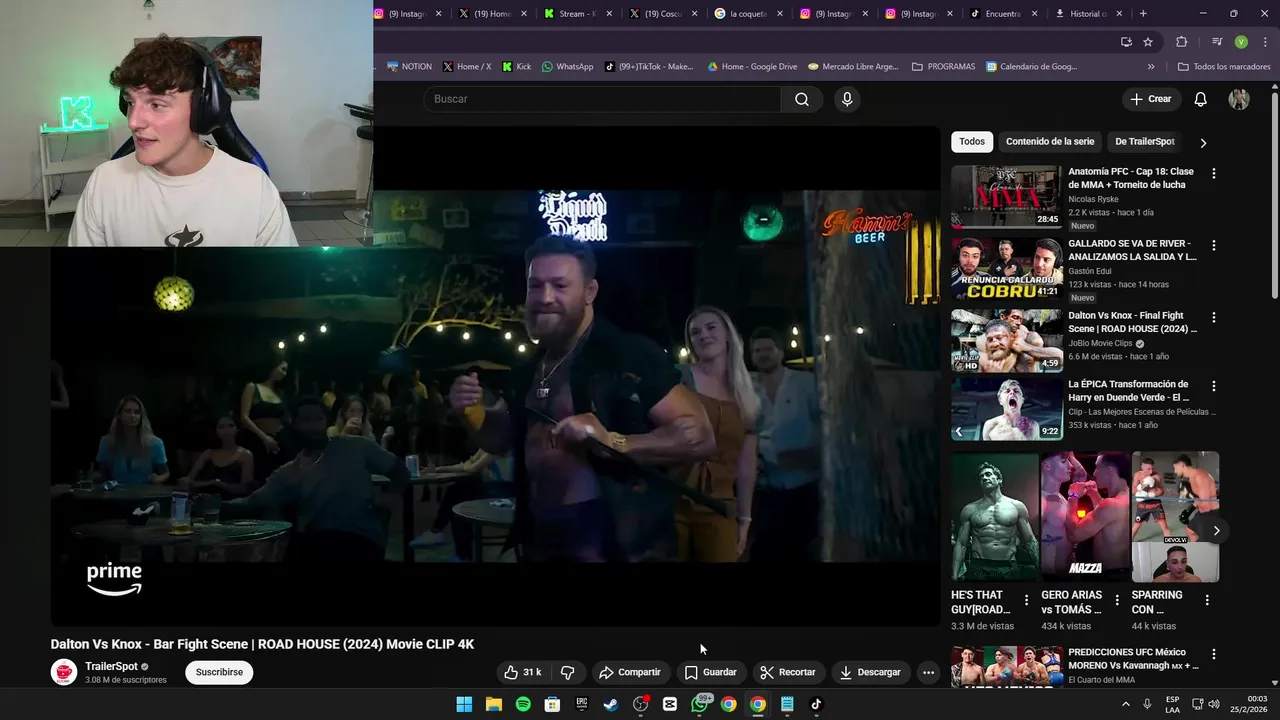Open YouTube notifications bell

point(1201,99)
